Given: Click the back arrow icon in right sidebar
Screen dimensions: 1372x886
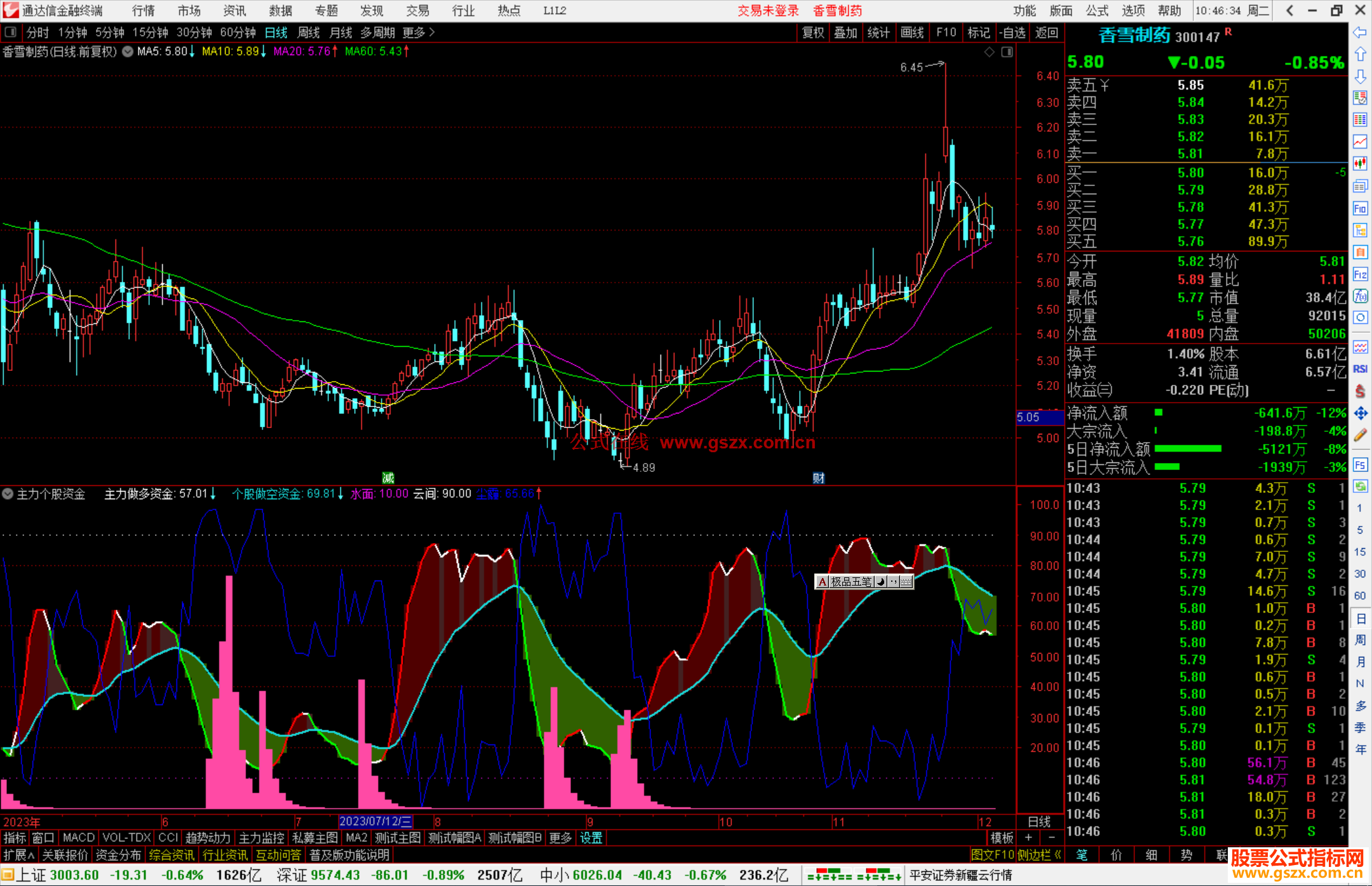Looking at the screenshot, I should [1360, 32].
